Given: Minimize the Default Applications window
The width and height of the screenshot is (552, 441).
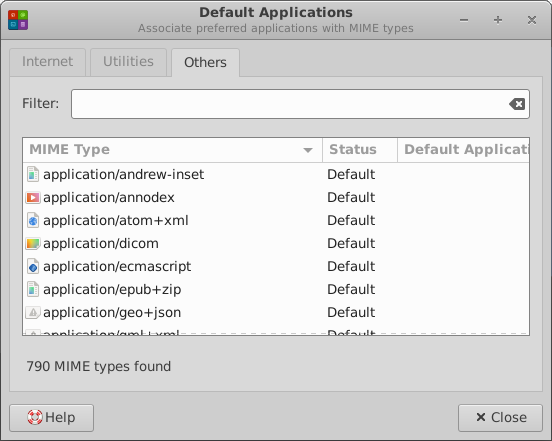Looking at the screenshot, I should point(464,20).
